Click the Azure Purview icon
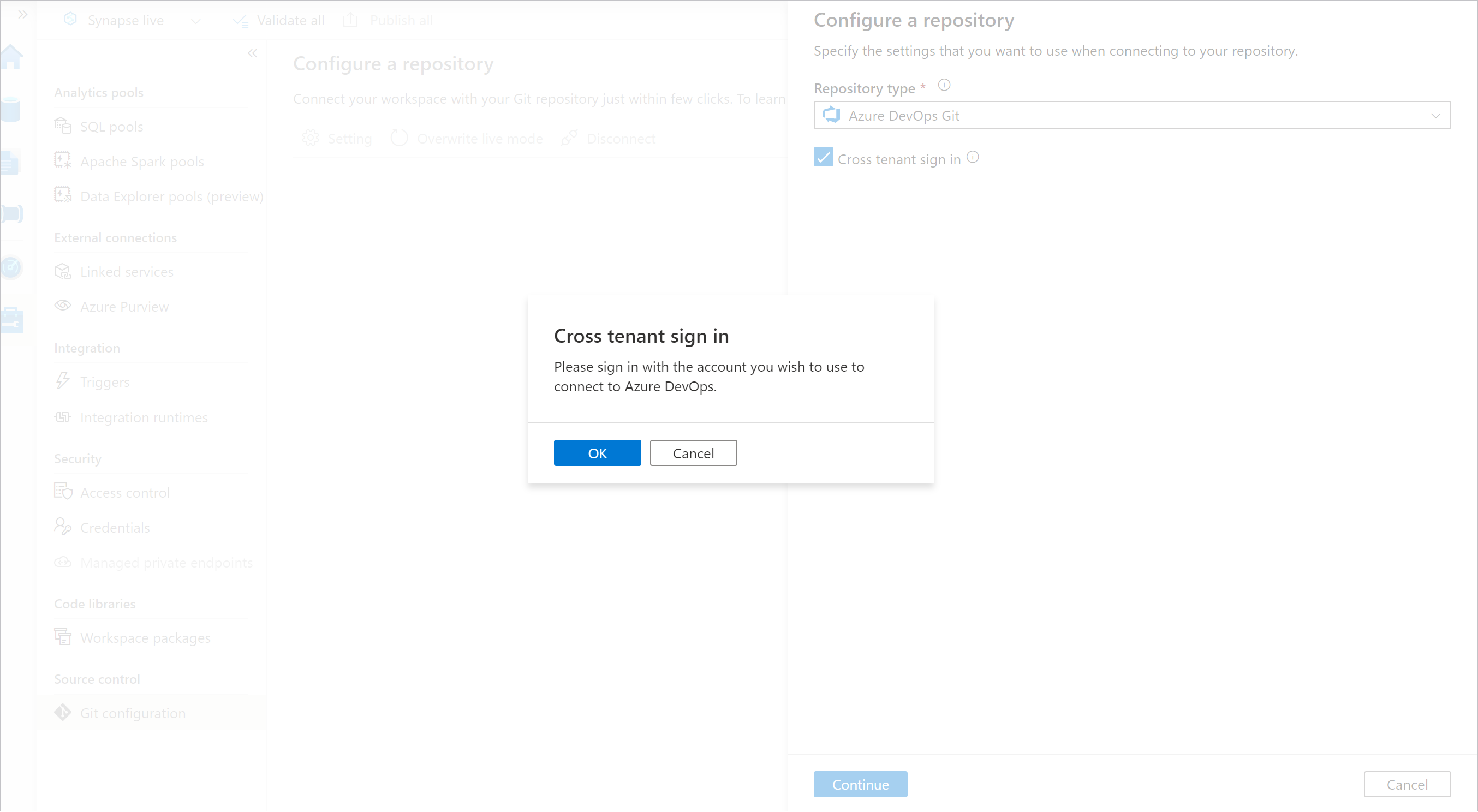Image resolution: width=1478 pixels, height=812 pixels. 63,305
